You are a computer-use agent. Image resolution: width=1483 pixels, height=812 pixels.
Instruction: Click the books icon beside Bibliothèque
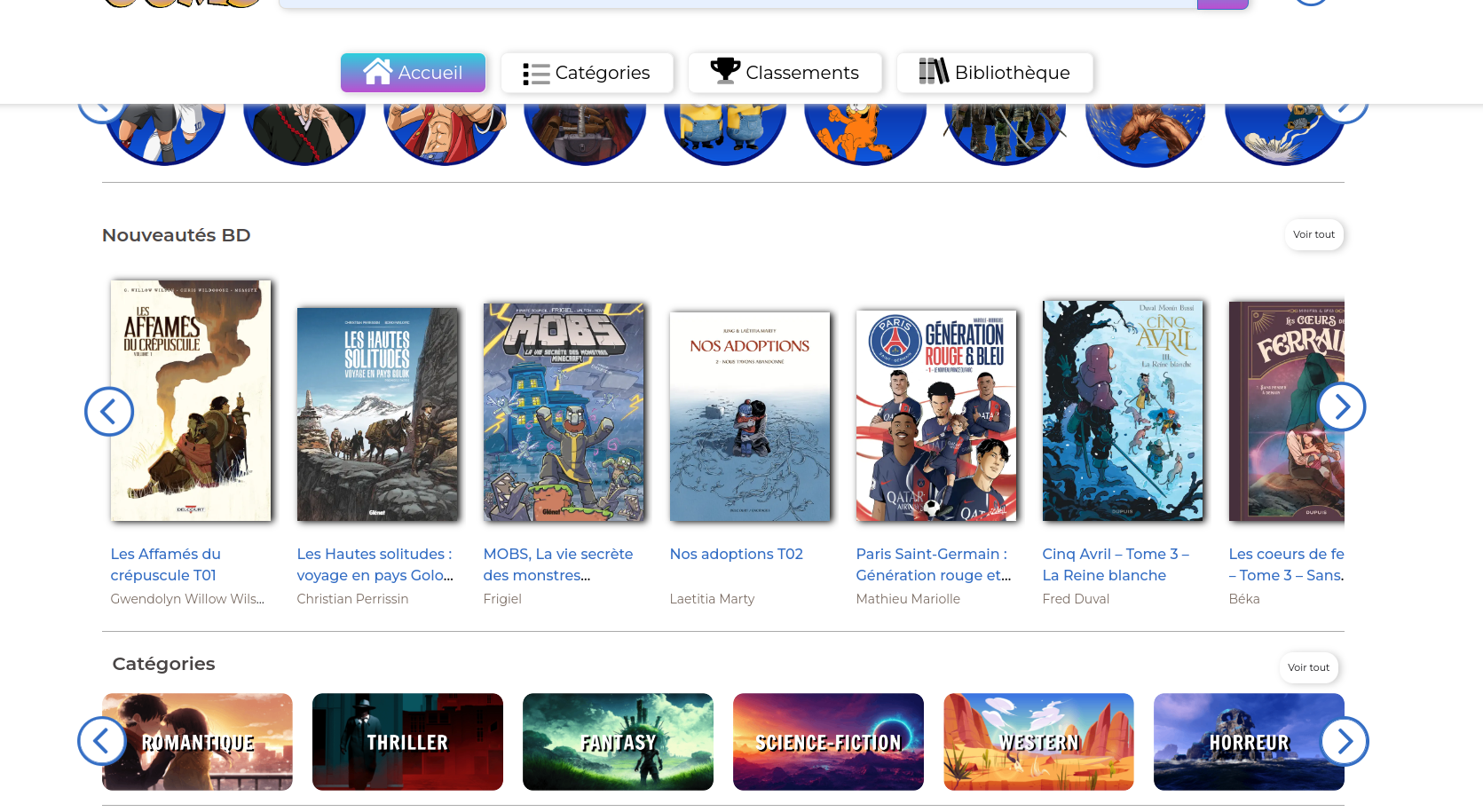(x=934, y=71)
